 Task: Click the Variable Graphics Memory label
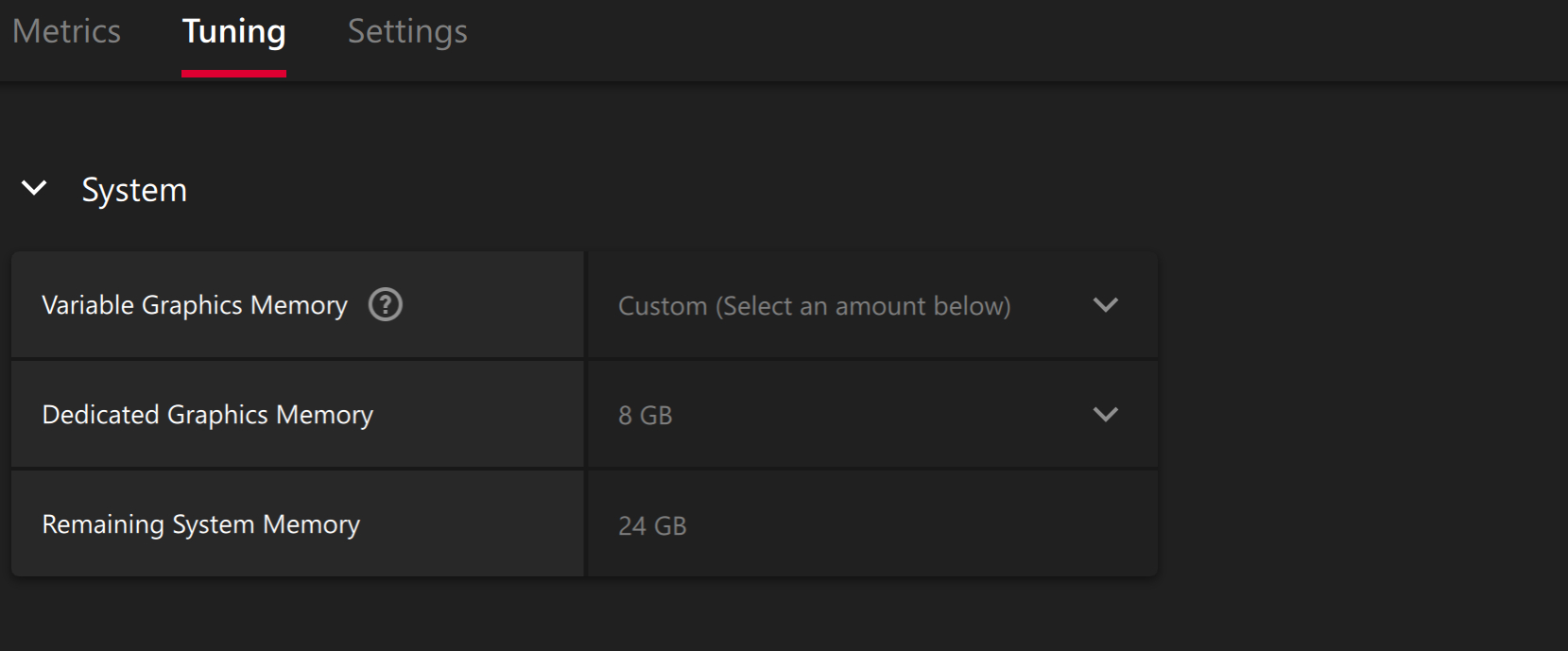coord(195,305)
